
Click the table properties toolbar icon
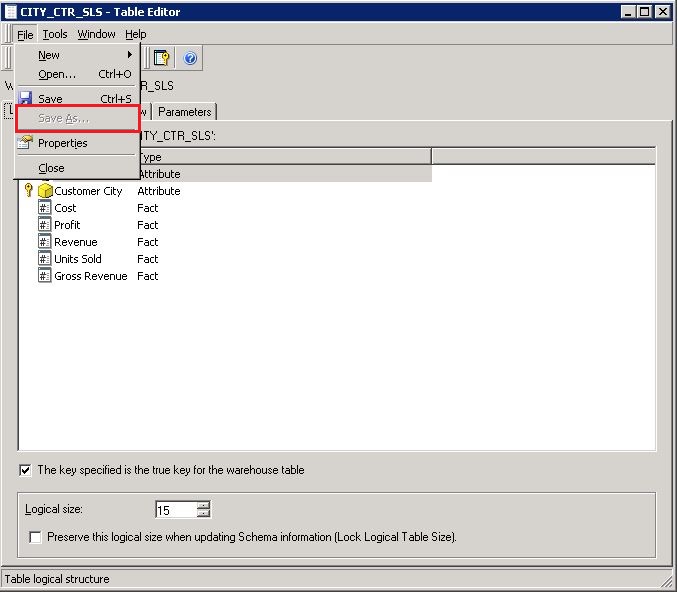click(x=161, y=57)
